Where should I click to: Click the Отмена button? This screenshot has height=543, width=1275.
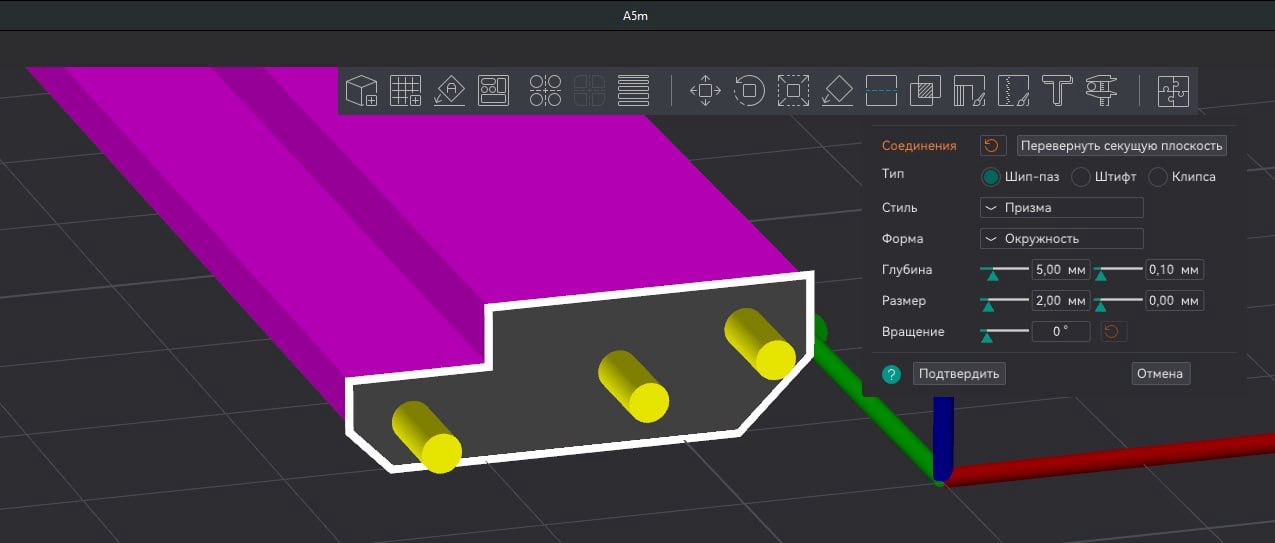click(x=1160, y=374)
